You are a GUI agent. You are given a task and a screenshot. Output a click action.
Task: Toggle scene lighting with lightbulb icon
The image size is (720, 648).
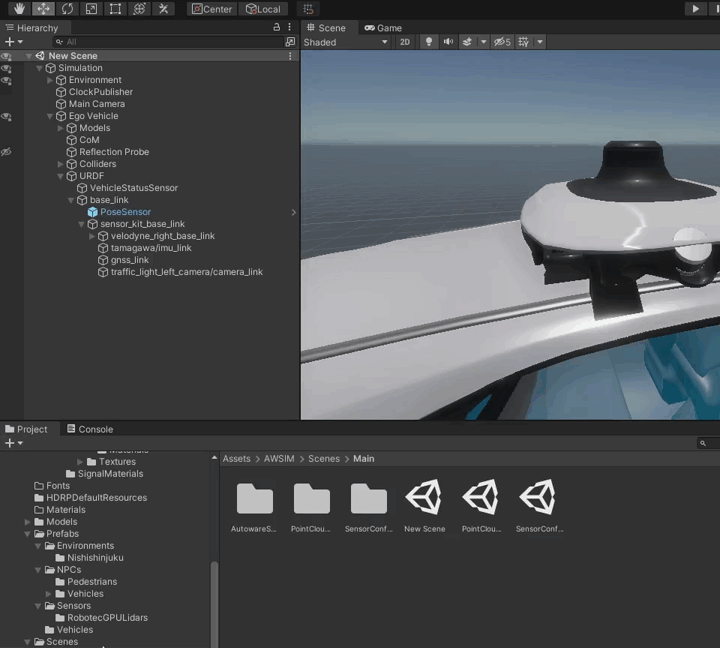[x=429, y=42]
